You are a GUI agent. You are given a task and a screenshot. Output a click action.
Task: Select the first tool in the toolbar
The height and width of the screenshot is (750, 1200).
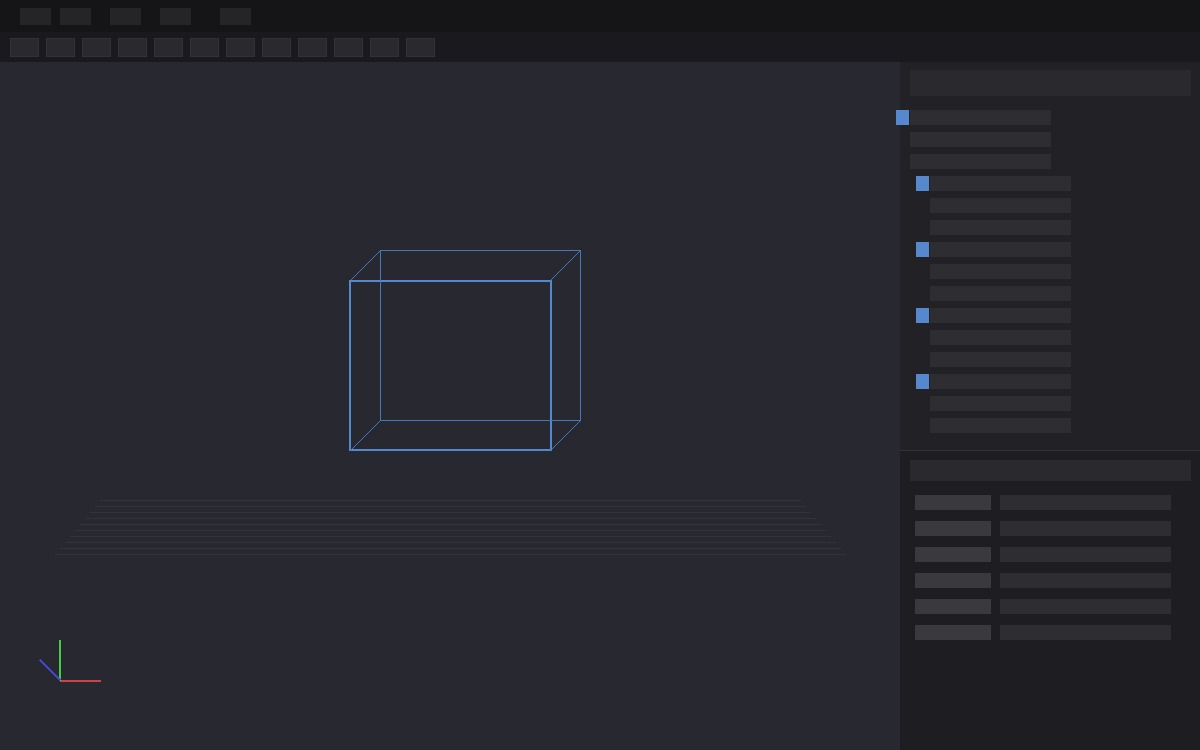(24, 46)
